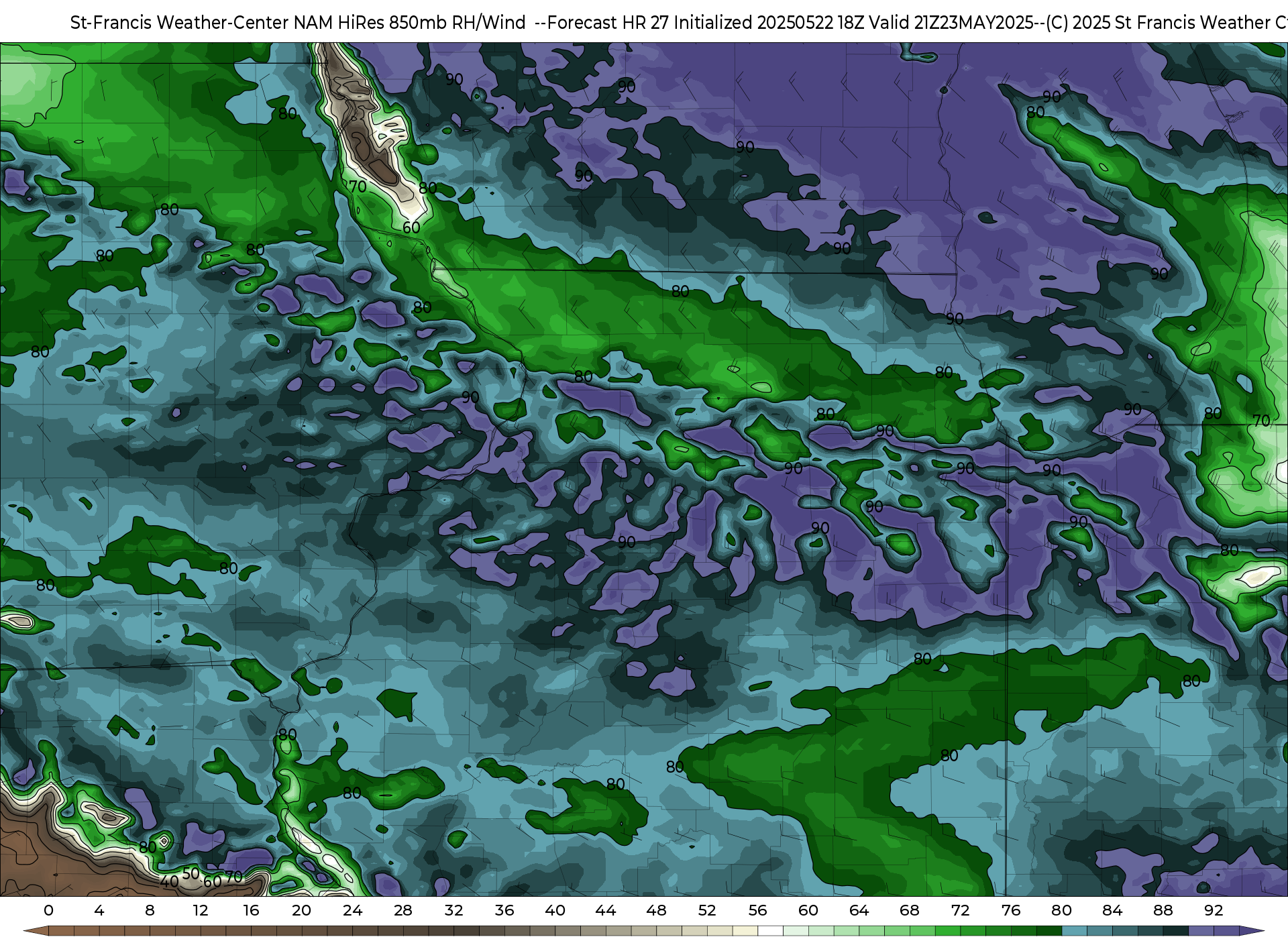Click the '50' contour label on the map
The height and width of the screenshot is (939, 1288).
[191, 873]
